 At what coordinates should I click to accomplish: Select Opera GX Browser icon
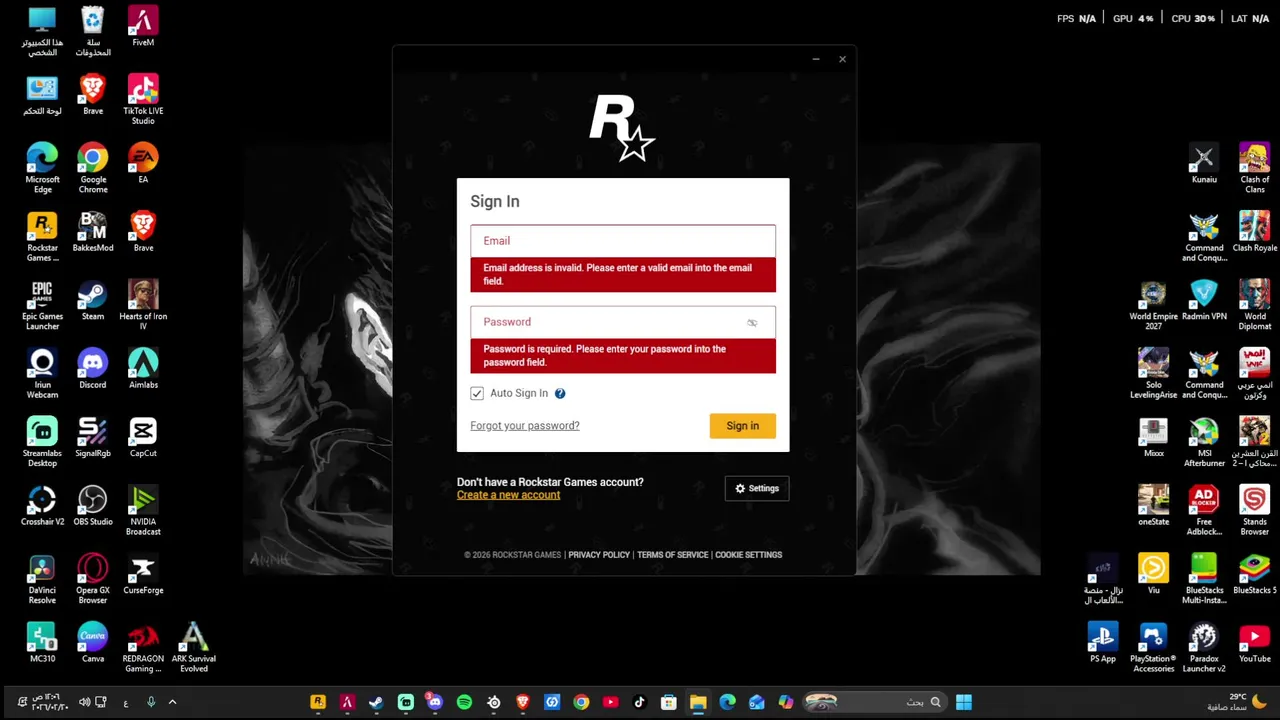tap(93, 579)
